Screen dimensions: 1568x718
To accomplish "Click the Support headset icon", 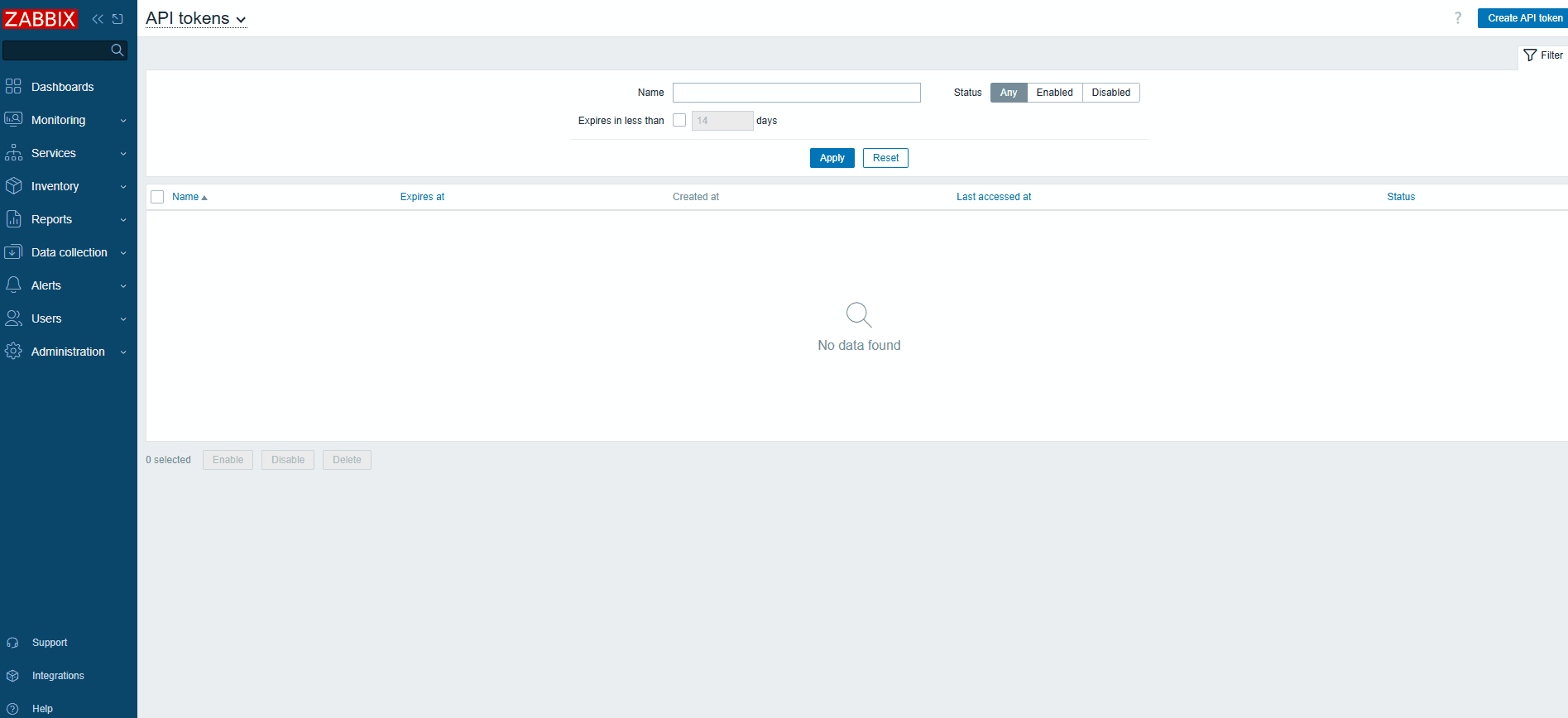I will 12,643.
